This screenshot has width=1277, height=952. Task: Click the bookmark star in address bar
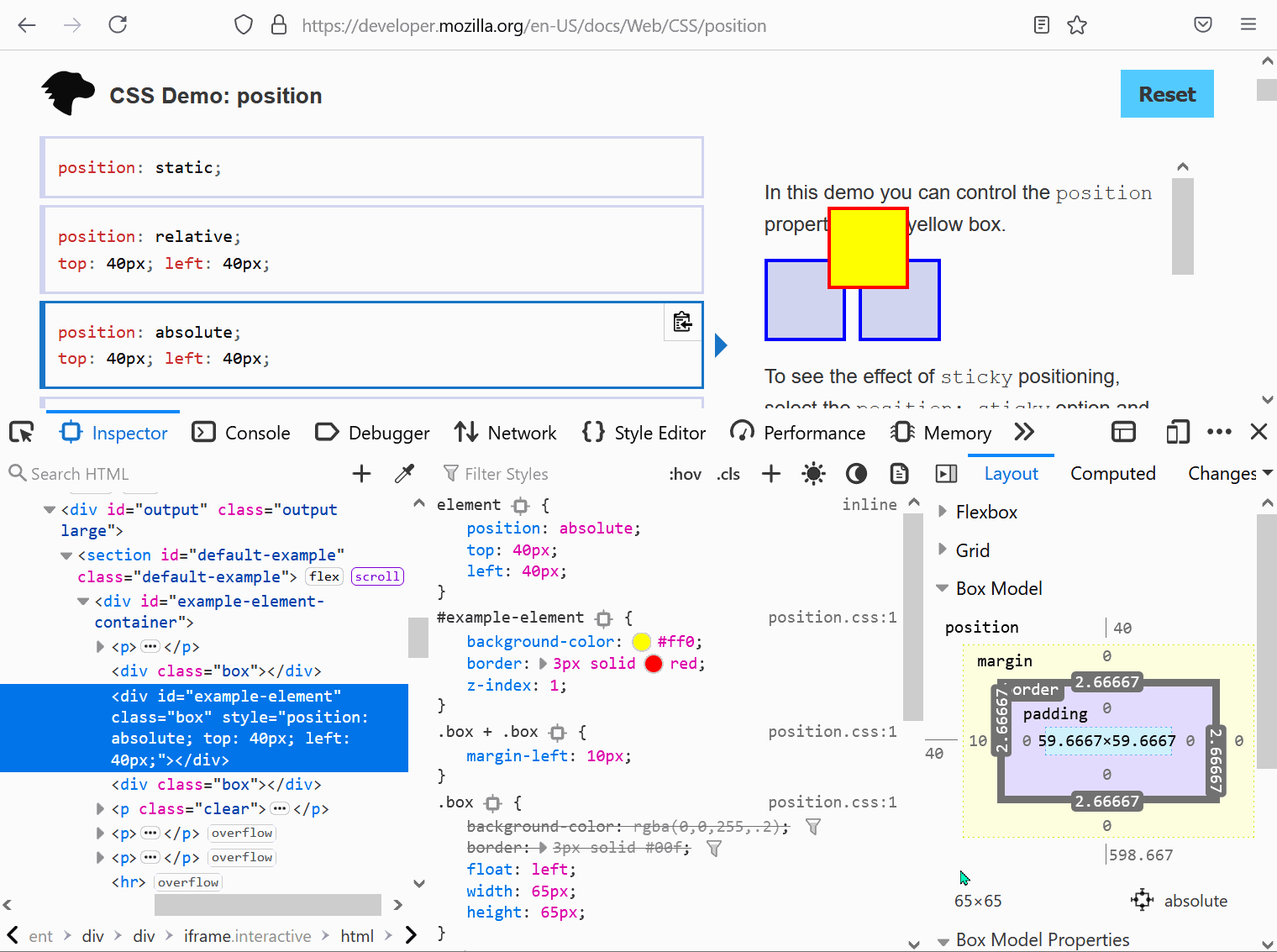coord(1077,24)
